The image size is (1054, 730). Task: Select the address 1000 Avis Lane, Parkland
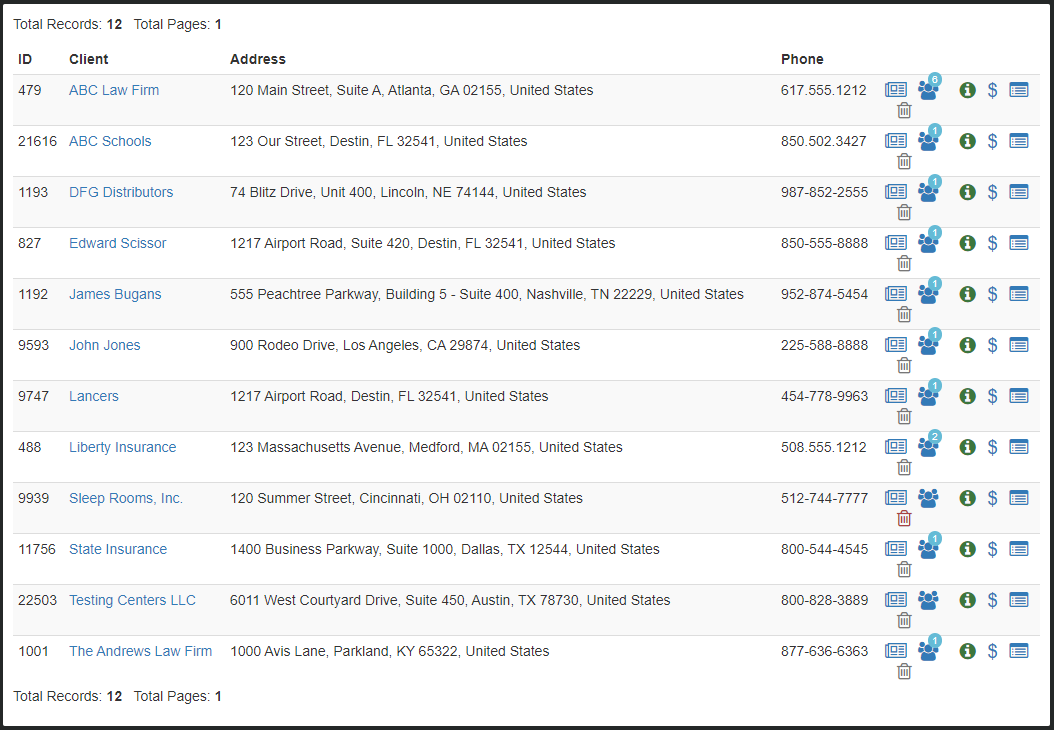click(389, 651)
